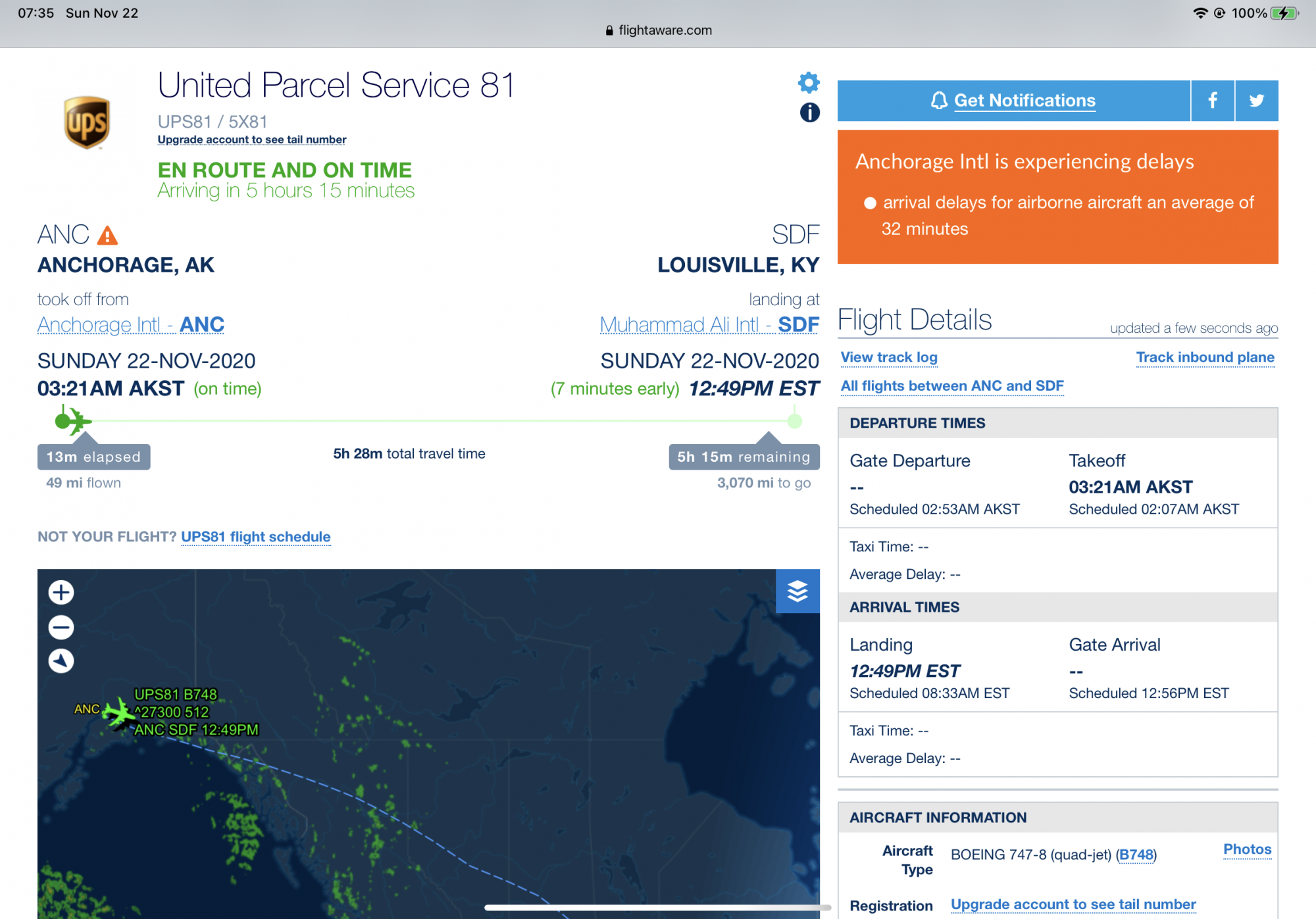1316x919 pixels.
Task: Open the map layers panel
Action: point(797,591)
